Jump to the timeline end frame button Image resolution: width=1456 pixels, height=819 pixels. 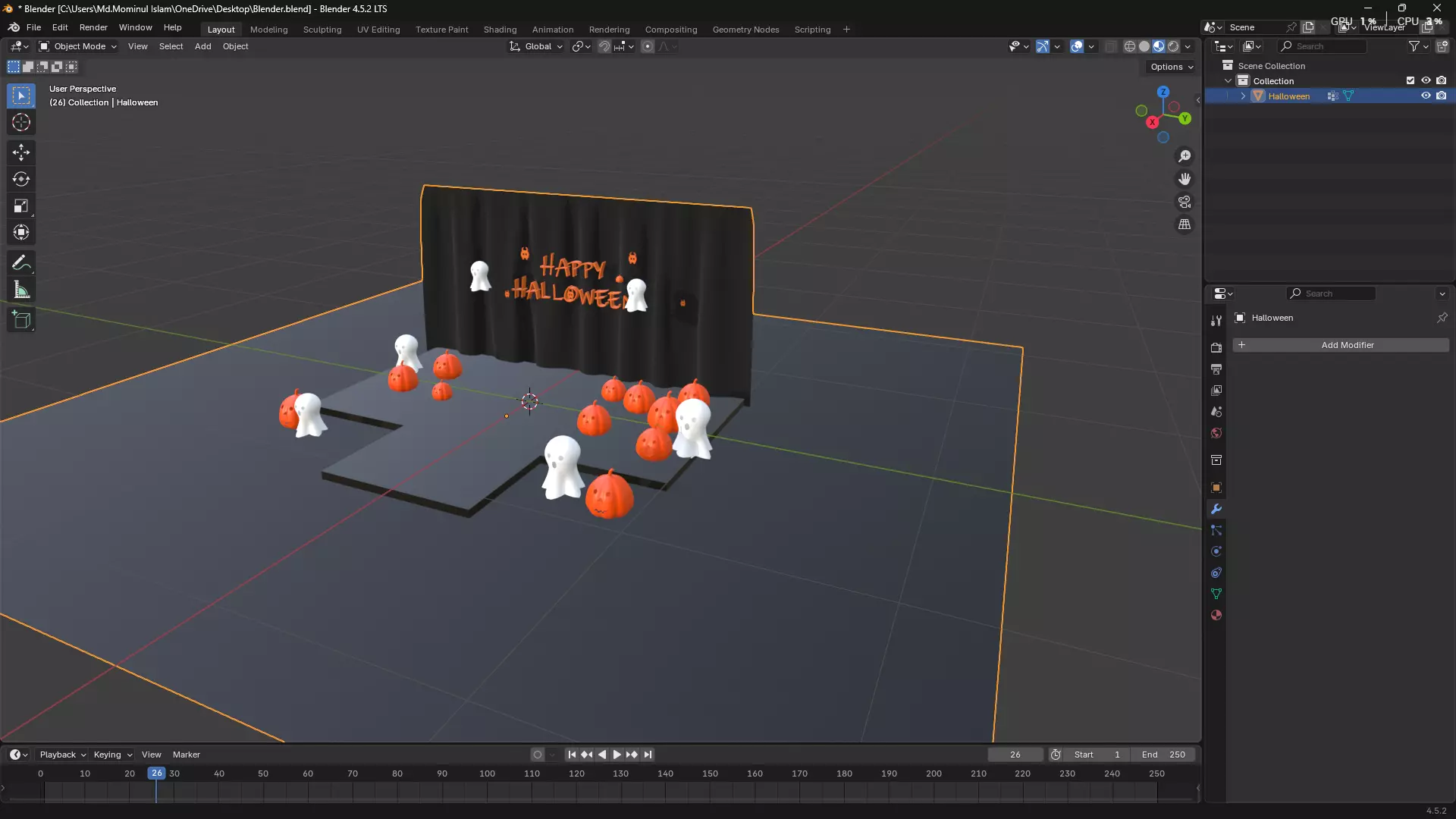coord(648,755)
